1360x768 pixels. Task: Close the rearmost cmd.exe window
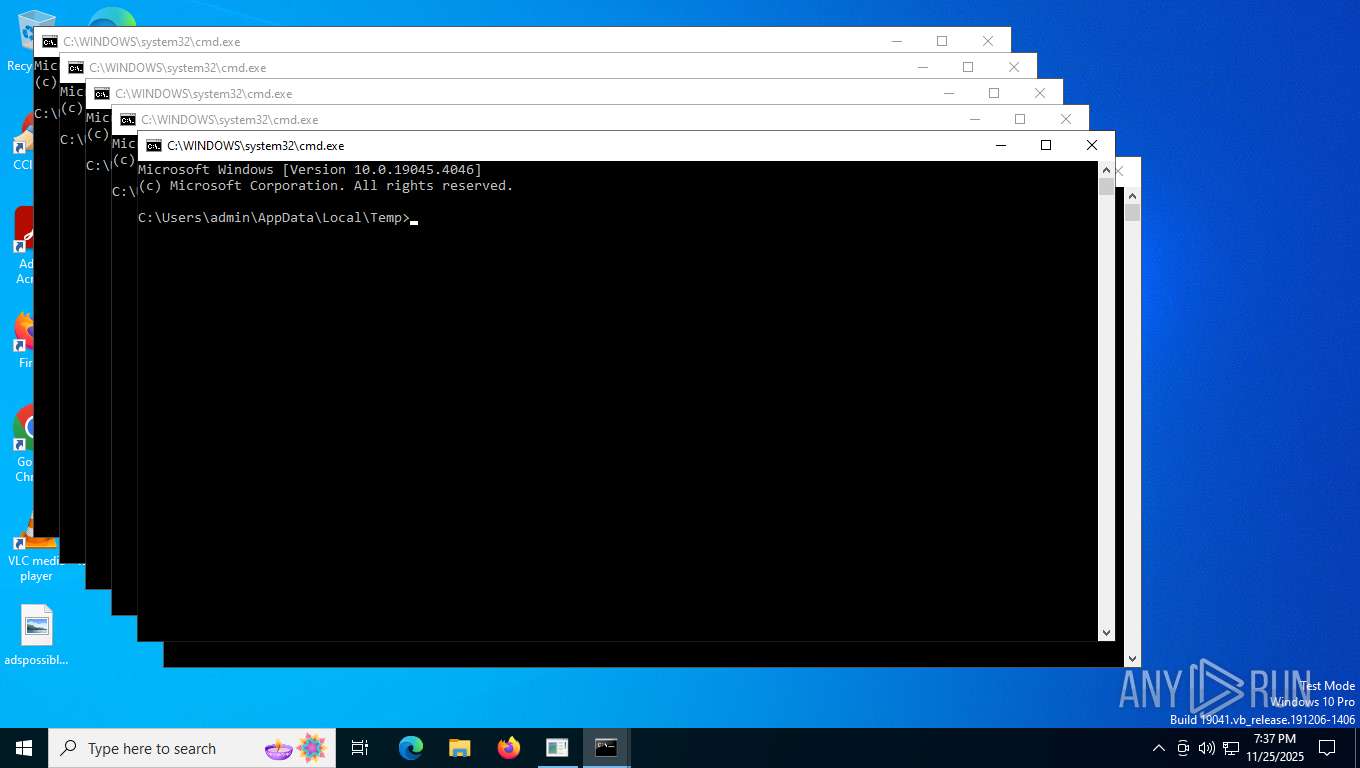(x=988, y=41)
